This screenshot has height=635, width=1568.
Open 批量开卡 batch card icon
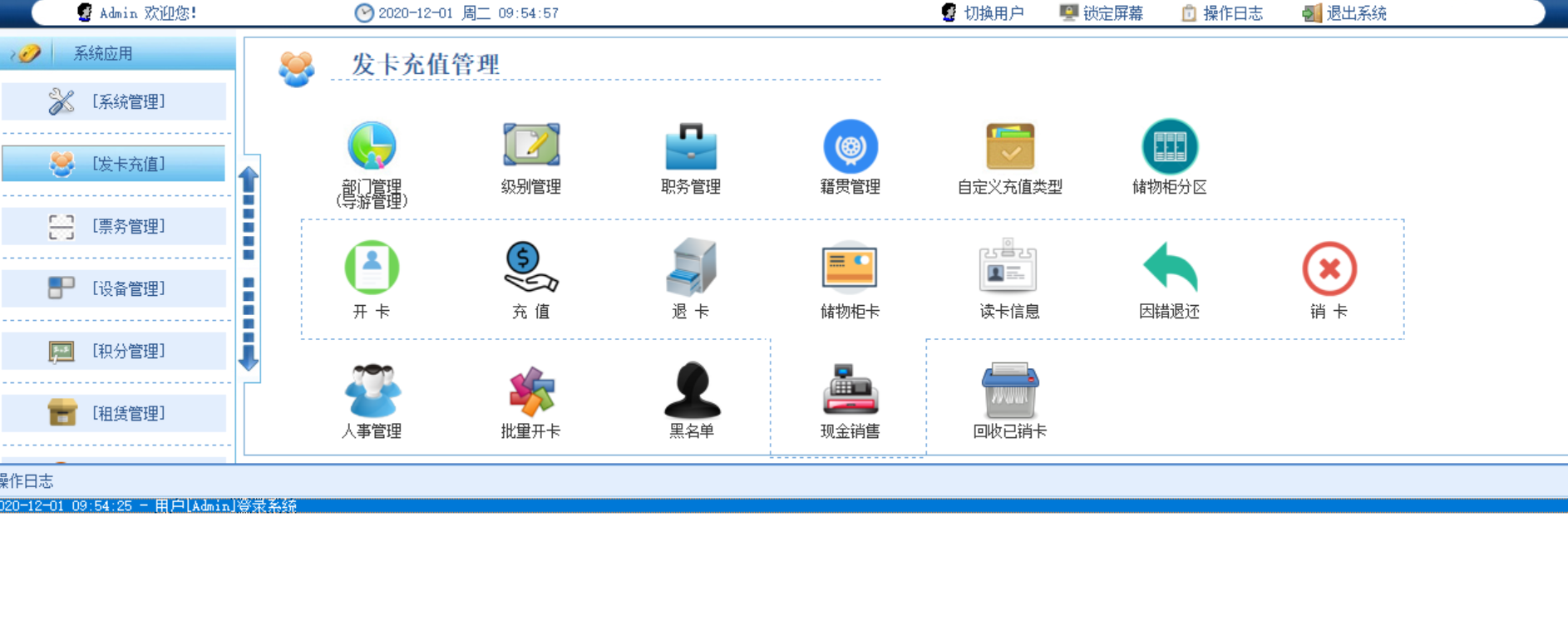pyautogui.click(x=531, y=391)
